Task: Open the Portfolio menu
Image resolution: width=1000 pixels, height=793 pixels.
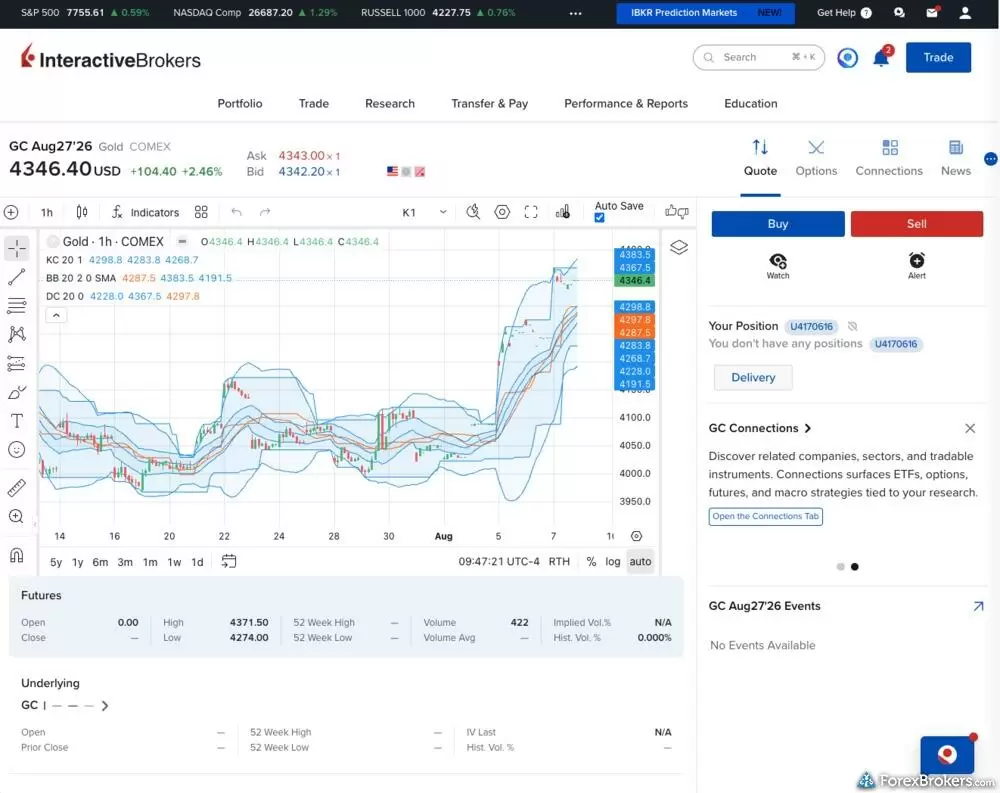Action: click(240, 103)
